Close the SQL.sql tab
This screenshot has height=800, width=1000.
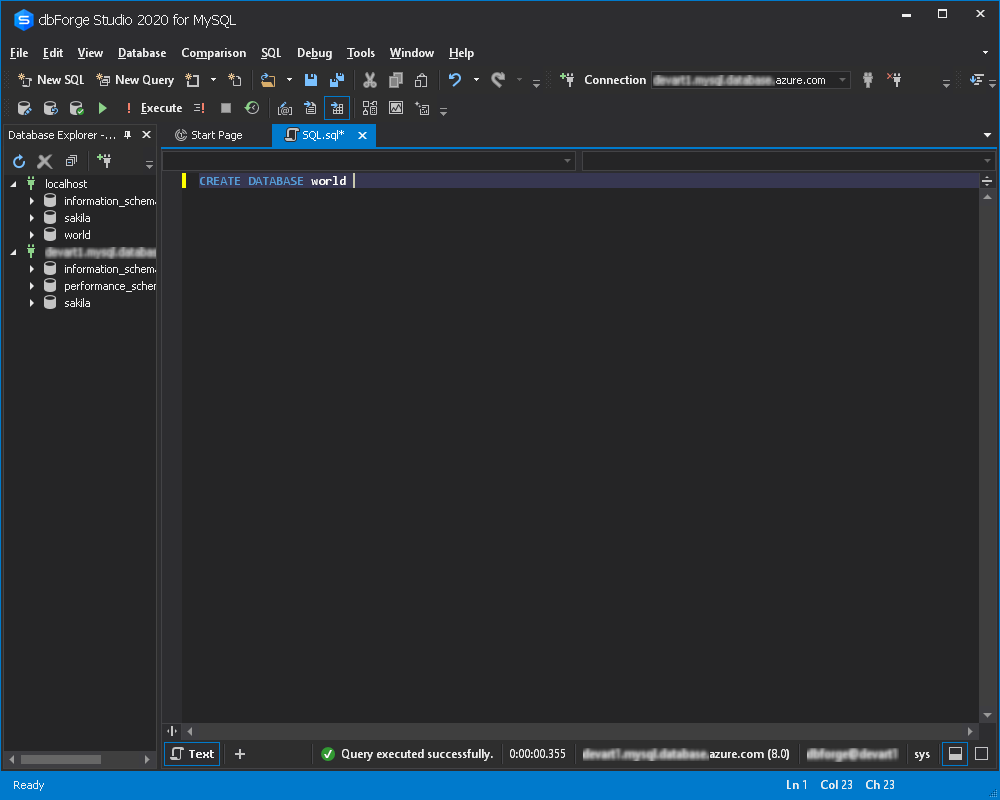(x=362, y=135)
